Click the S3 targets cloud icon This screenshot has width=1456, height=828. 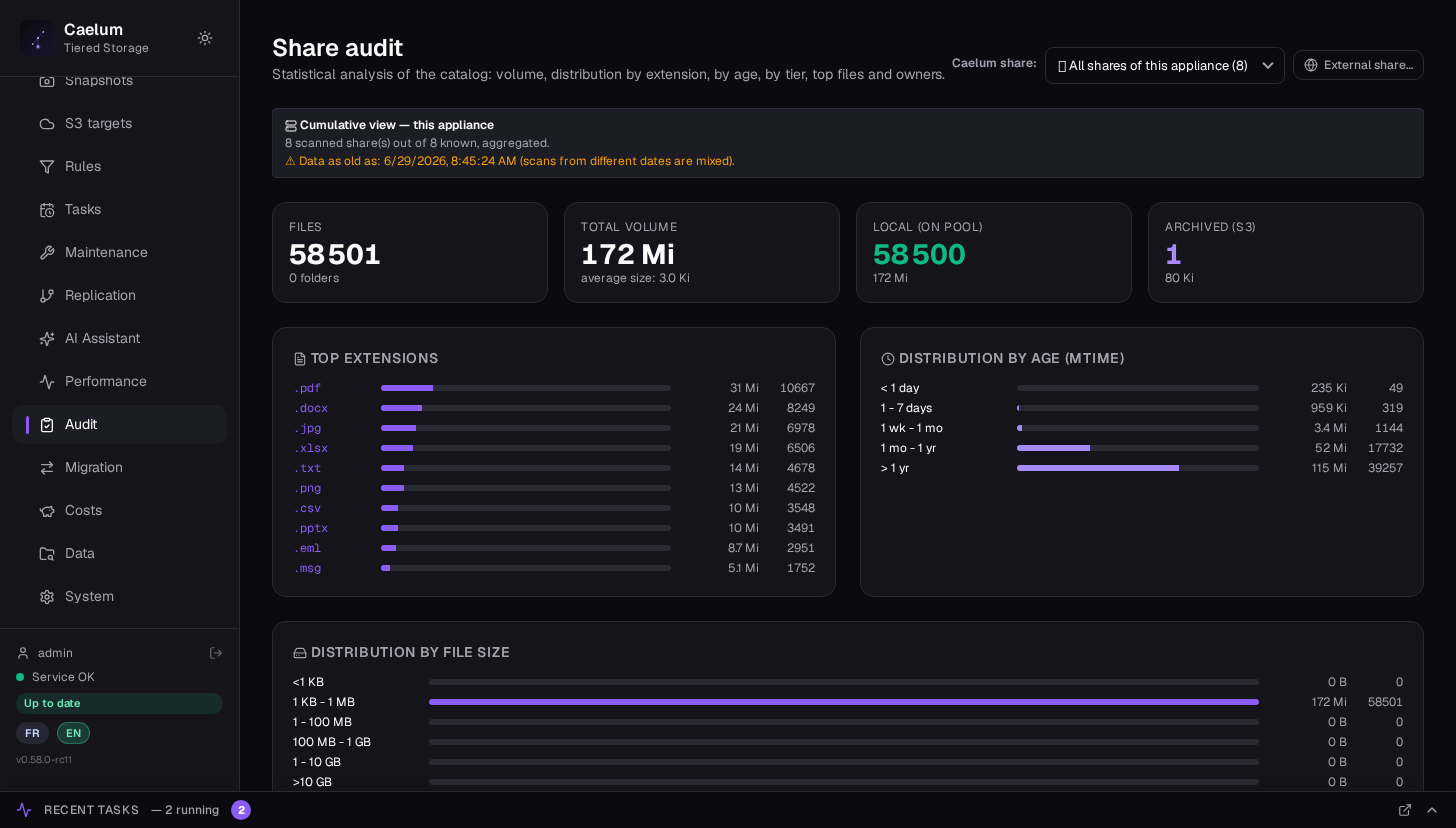coord(47,123)
